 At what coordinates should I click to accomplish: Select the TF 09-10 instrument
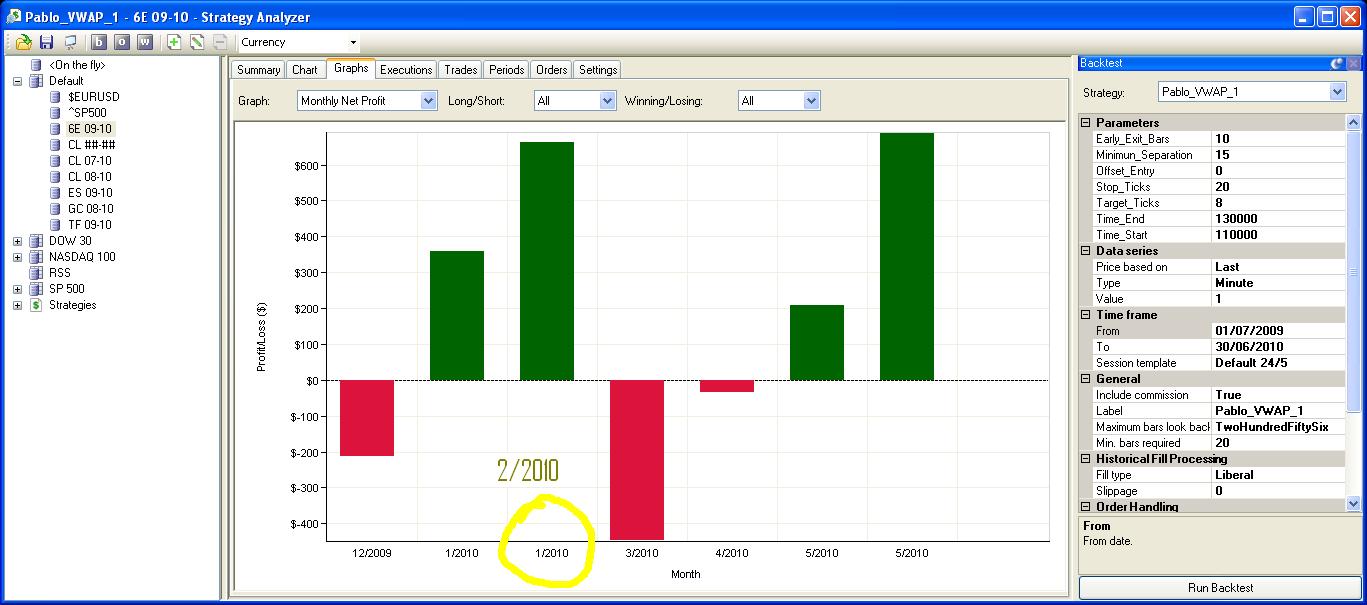[90, 225]
